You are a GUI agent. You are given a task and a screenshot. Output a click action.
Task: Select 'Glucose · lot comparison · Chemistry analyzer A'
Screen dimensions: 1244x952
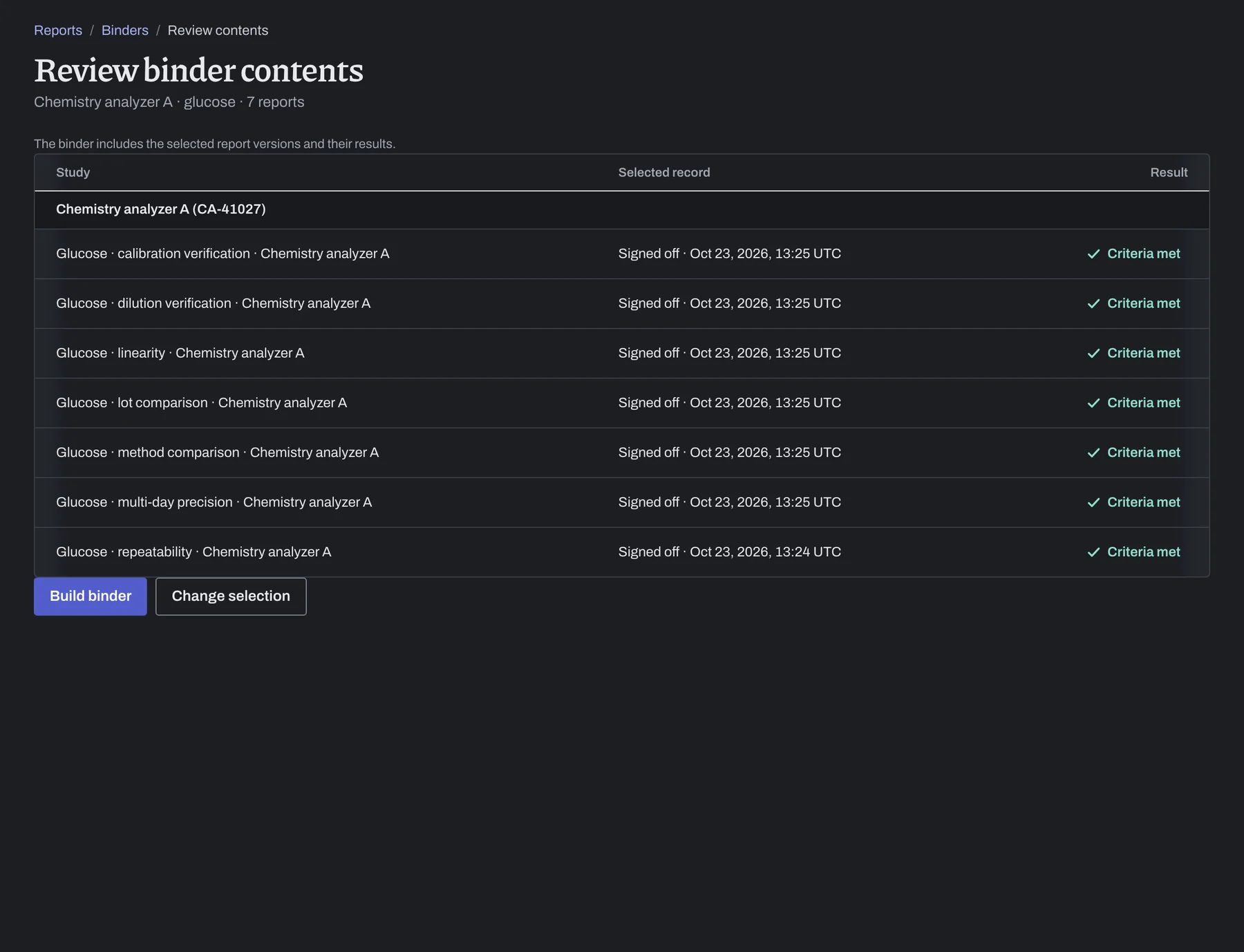tap(201, 403)
